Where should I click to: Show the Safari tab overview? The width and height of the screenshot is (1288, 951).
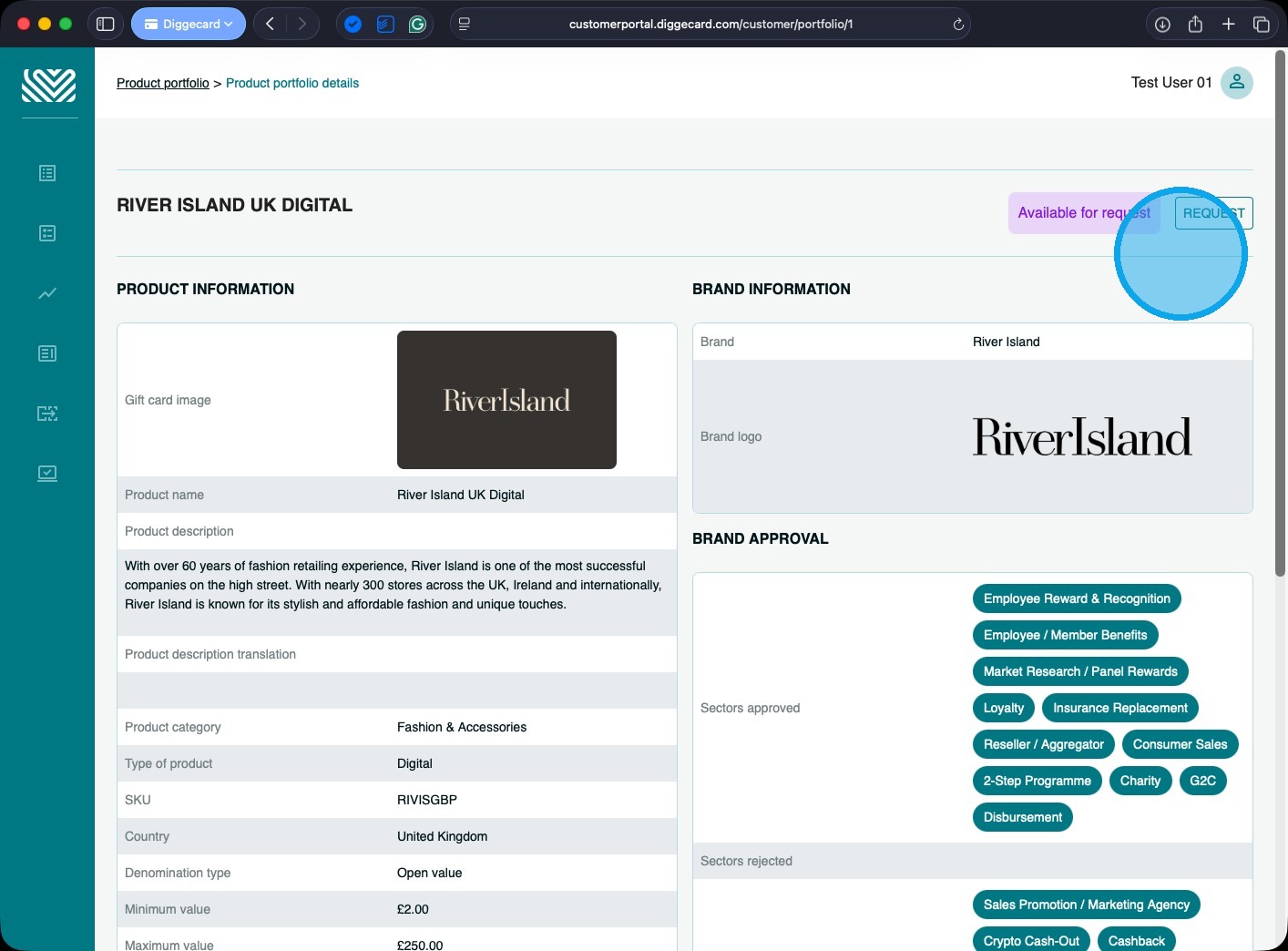[x=1261, y=25]
